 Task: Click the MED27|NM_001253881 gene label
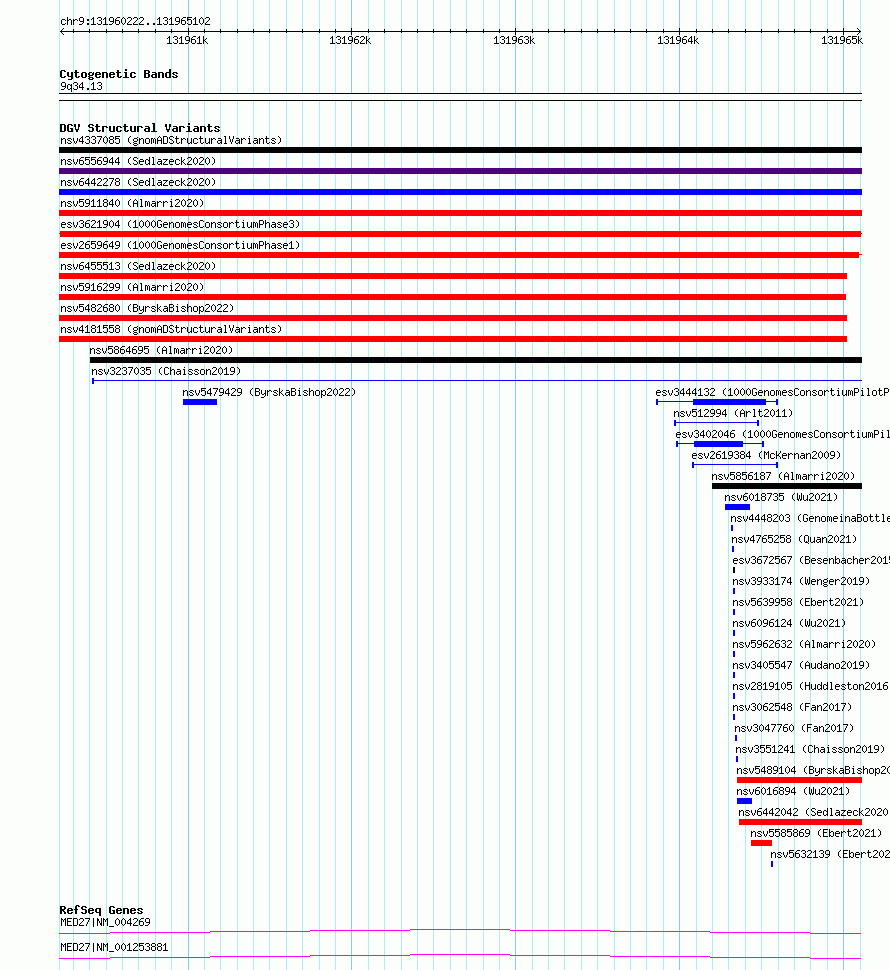pos(114,948)
